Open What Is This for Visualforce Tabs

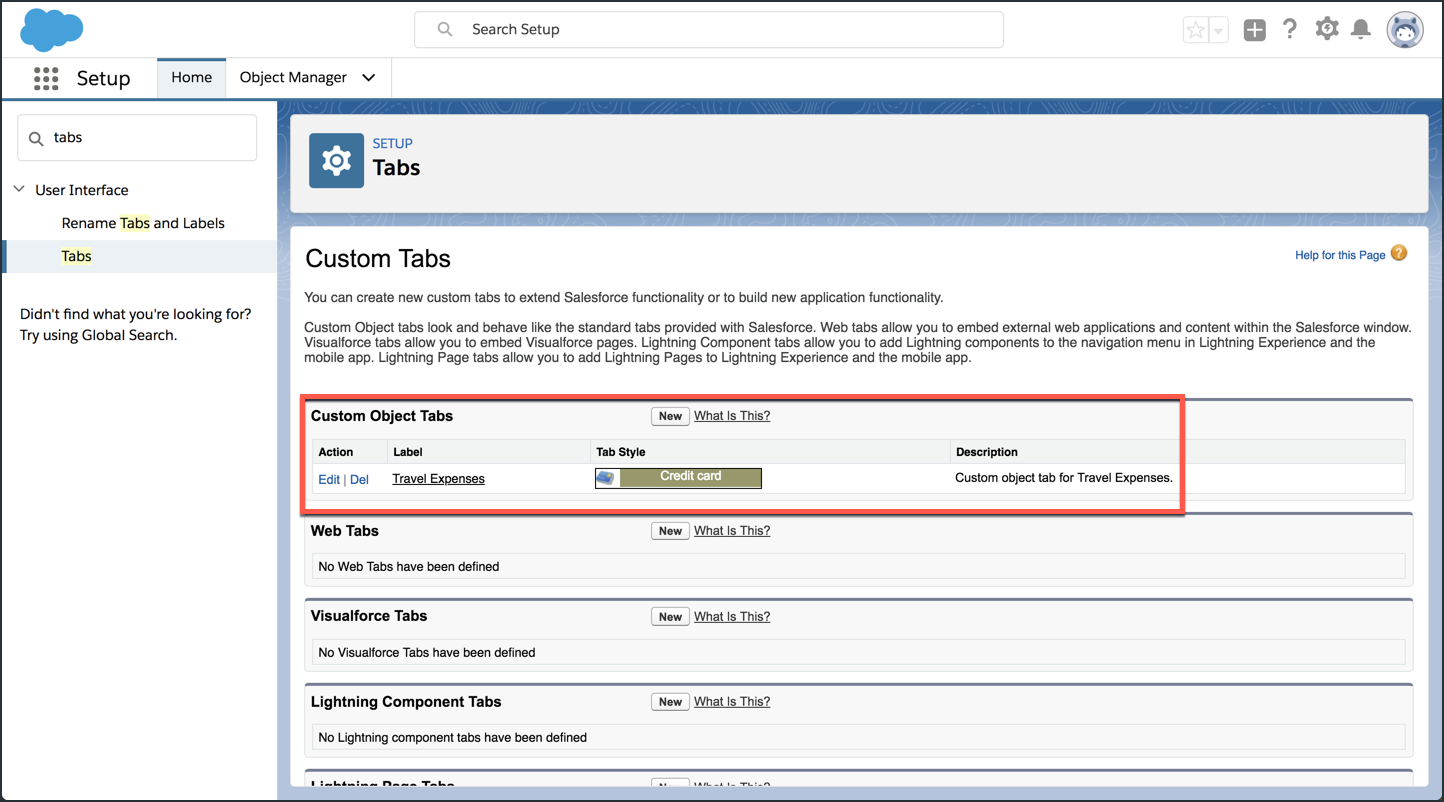pos(732,617)
